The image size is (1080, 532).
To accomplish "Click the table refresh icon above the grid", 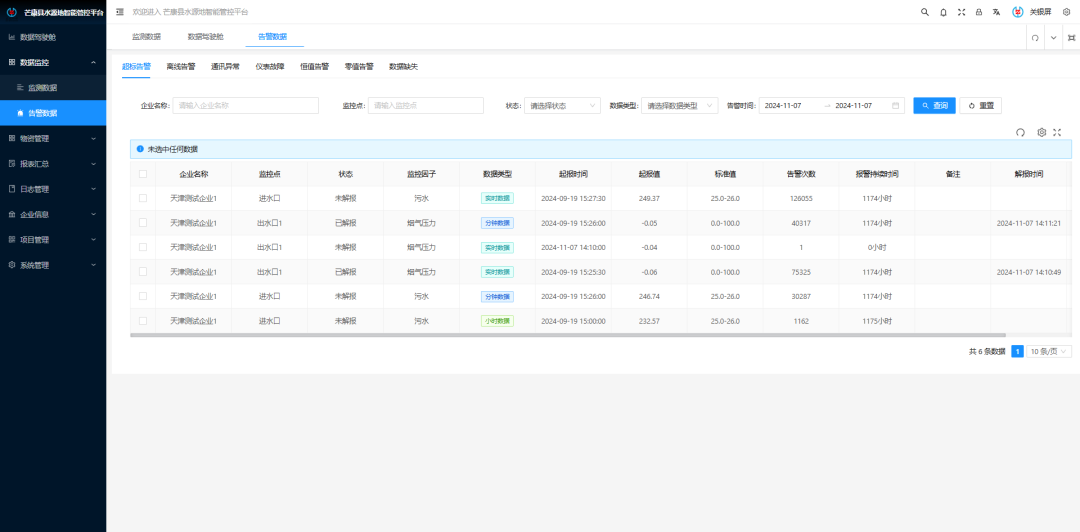I will 1020,132.
